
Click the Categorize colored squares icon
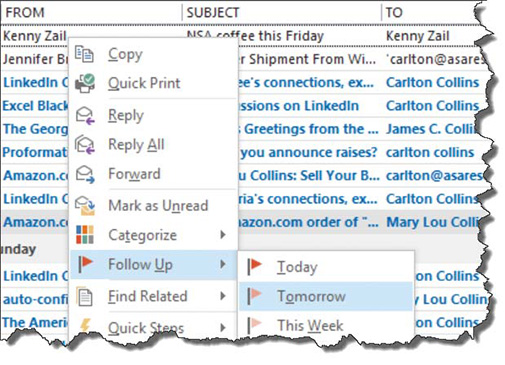[85, 235]
